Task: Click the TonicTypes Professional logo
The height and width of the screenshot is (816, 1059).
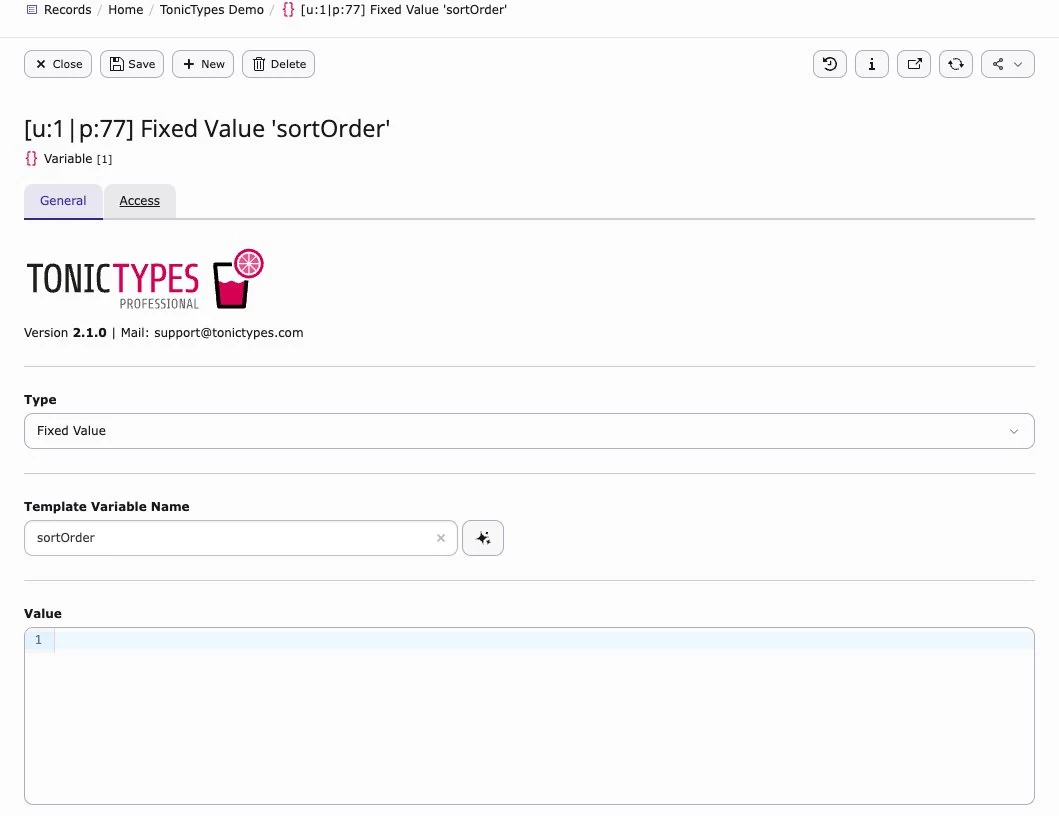Action: tap(145, 279)
